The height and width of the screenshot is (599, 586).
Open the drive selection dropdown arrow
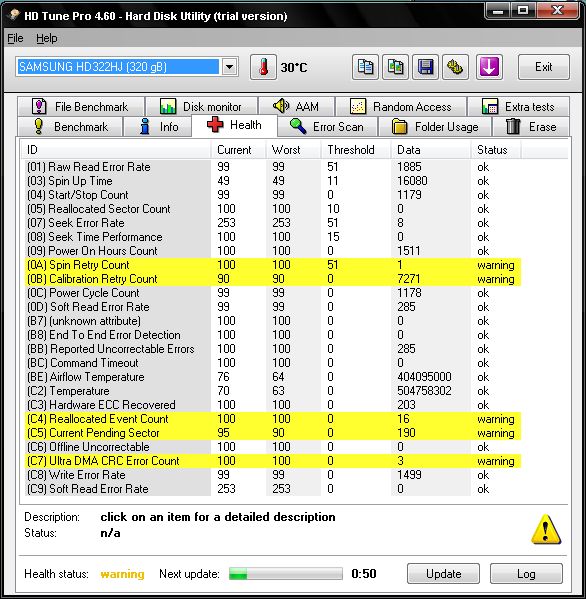point(229,67)
